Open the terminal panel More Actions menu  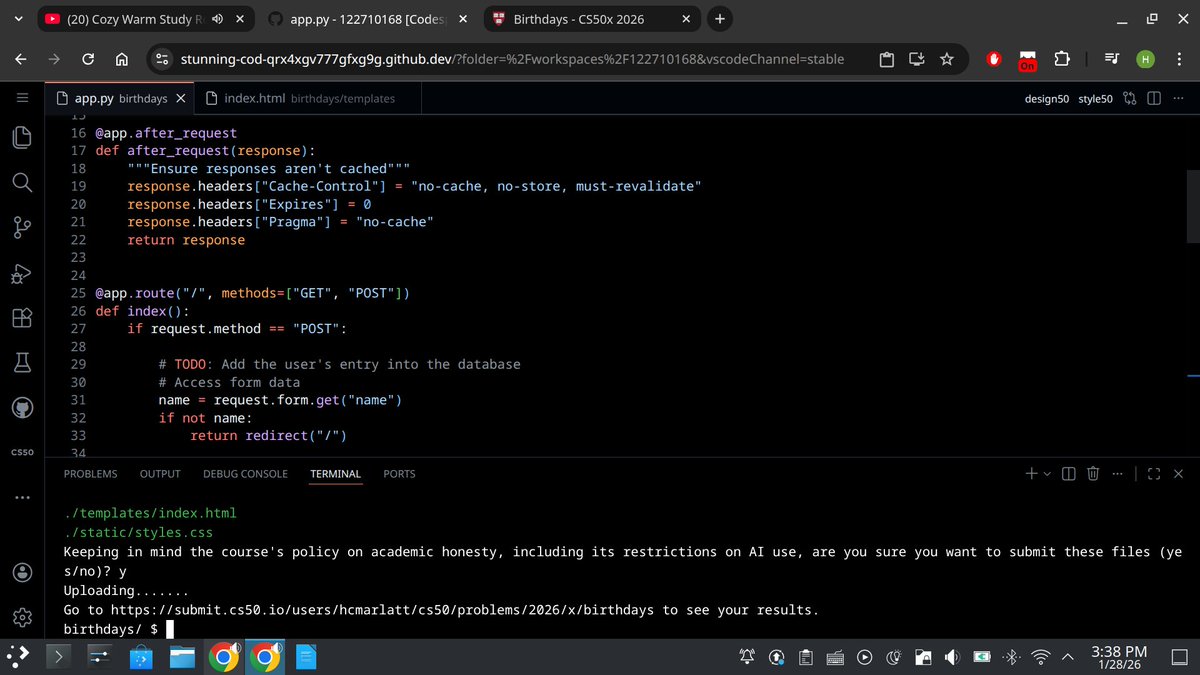coord(1117,473)
